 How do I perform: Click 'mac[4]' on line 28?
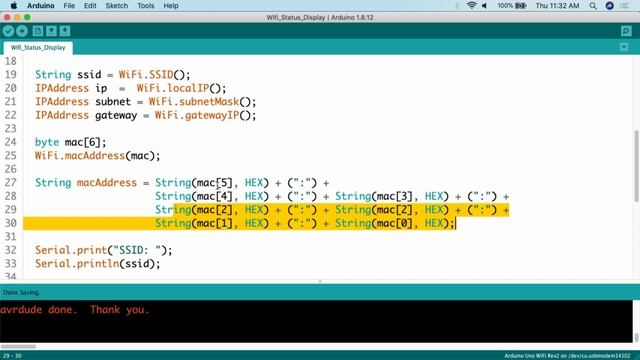214,196
